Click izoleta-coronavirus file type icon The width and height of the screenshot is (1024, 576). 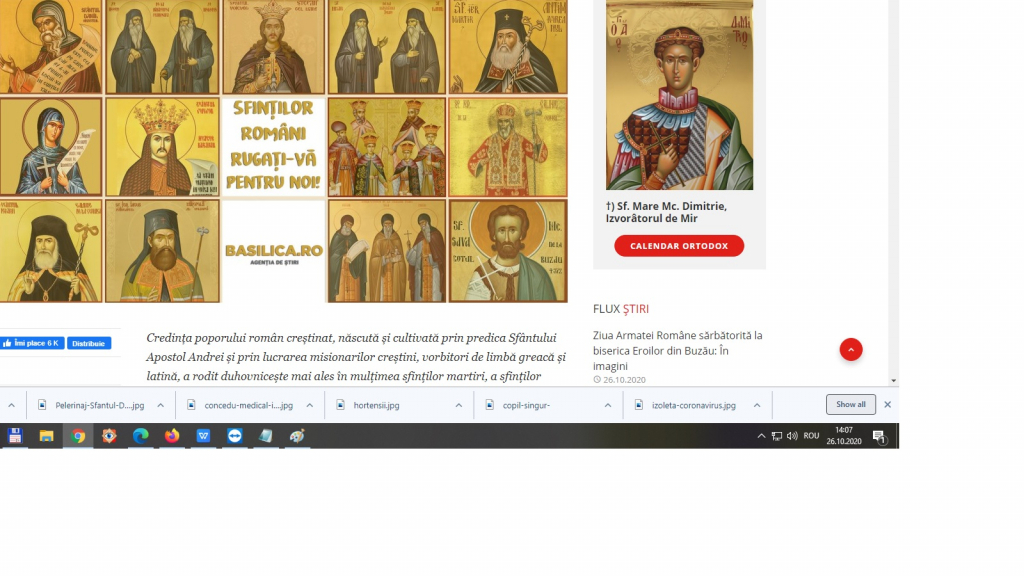pos(639,405)
